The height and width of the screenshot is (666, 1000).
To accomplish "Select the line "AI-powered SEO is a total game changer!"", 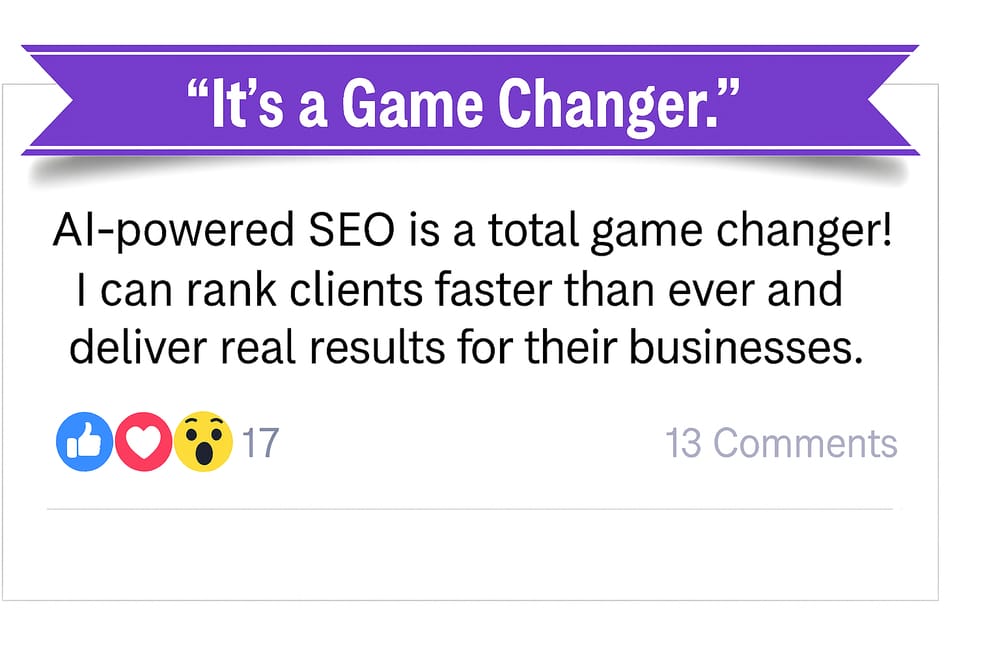I will pos(473,231).
